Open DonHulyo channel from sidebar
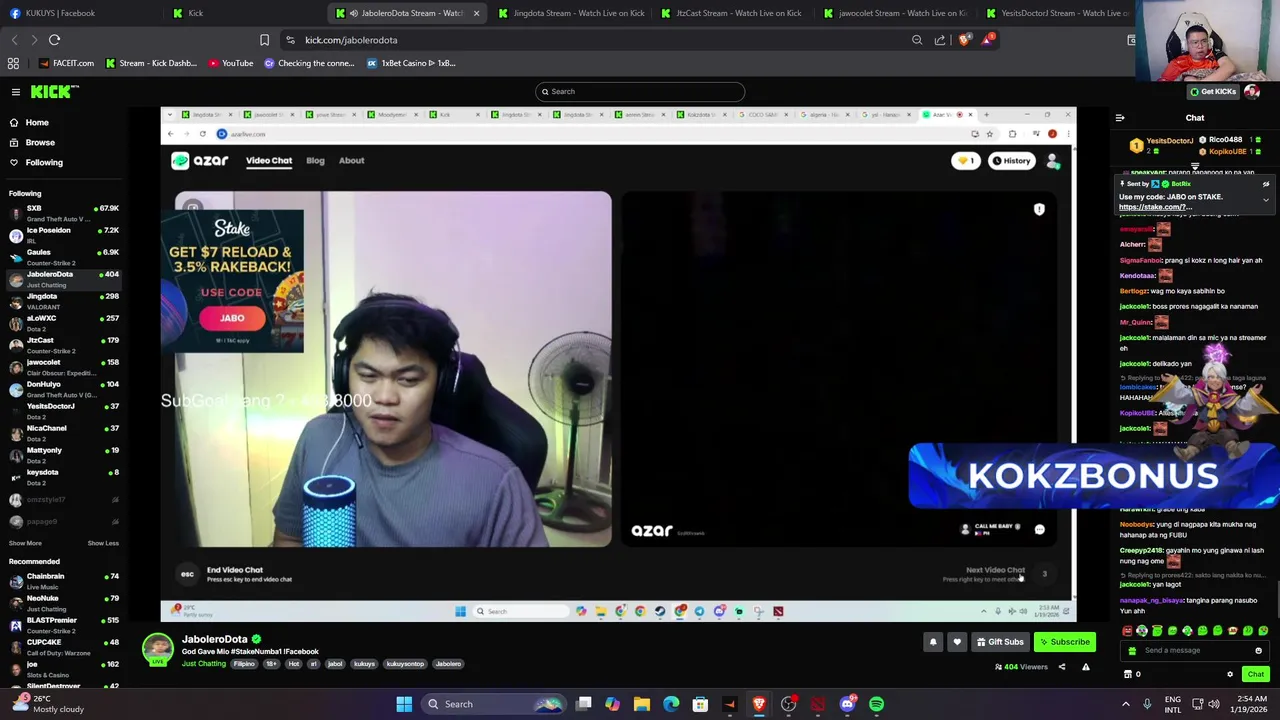1280x720 pixels. [x=62, y=389]
